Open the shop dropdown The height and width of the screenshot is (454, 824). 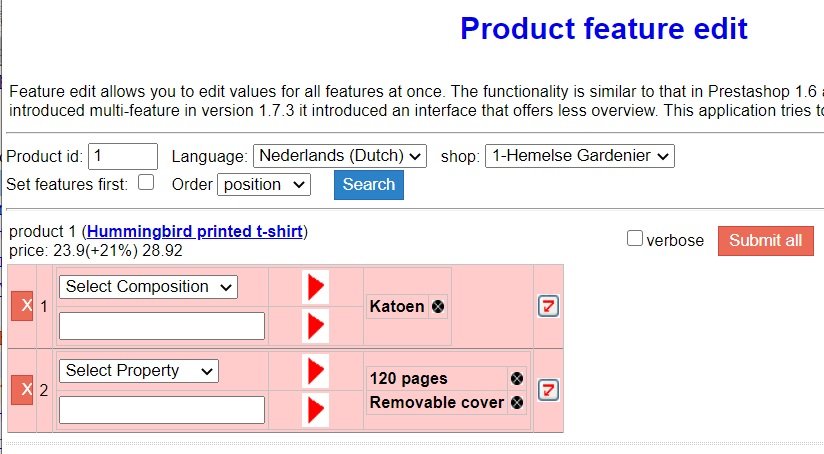(579, 156)
